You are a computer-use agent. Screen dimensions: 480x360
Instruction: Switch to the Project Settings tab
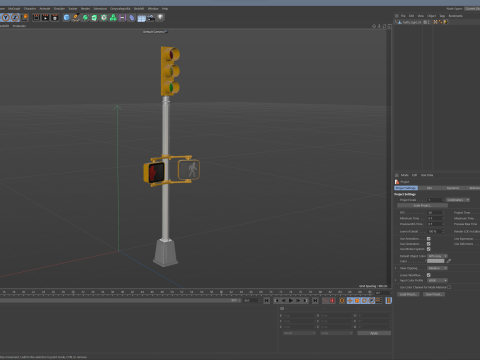point(406,188)
